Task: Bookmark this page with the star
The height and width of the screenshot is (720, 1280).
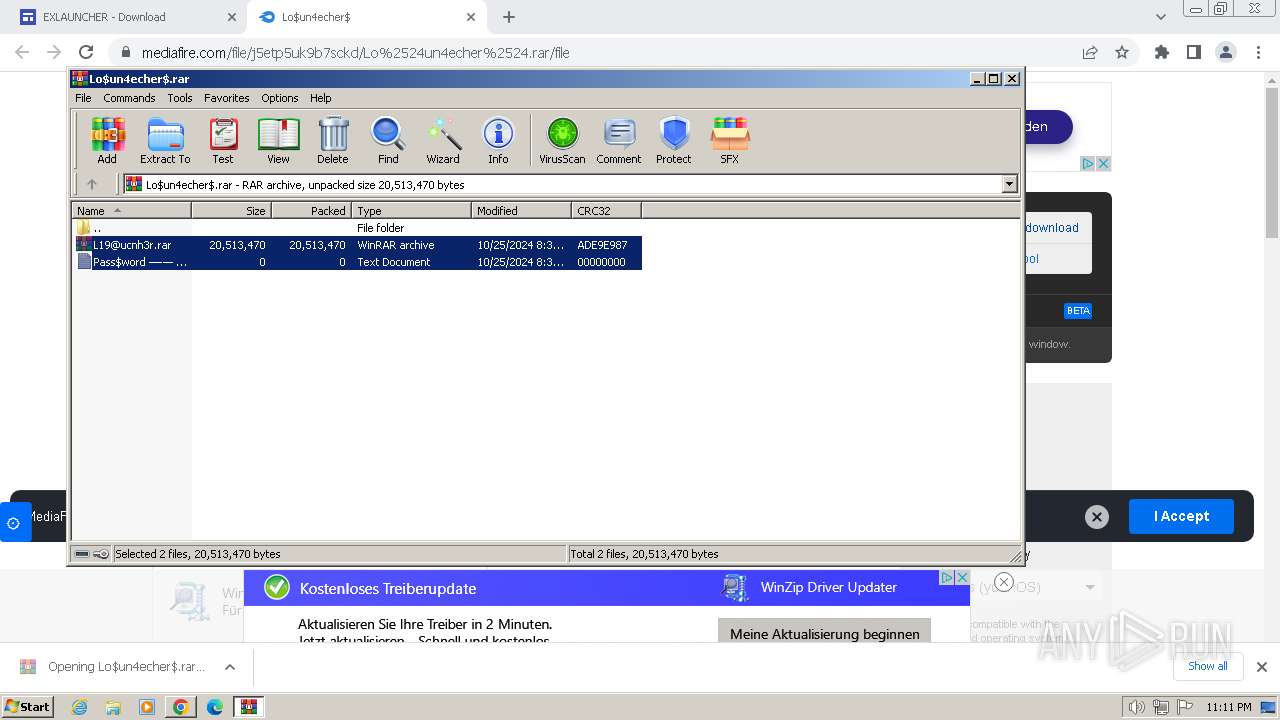Action: tap(1122, 52)
